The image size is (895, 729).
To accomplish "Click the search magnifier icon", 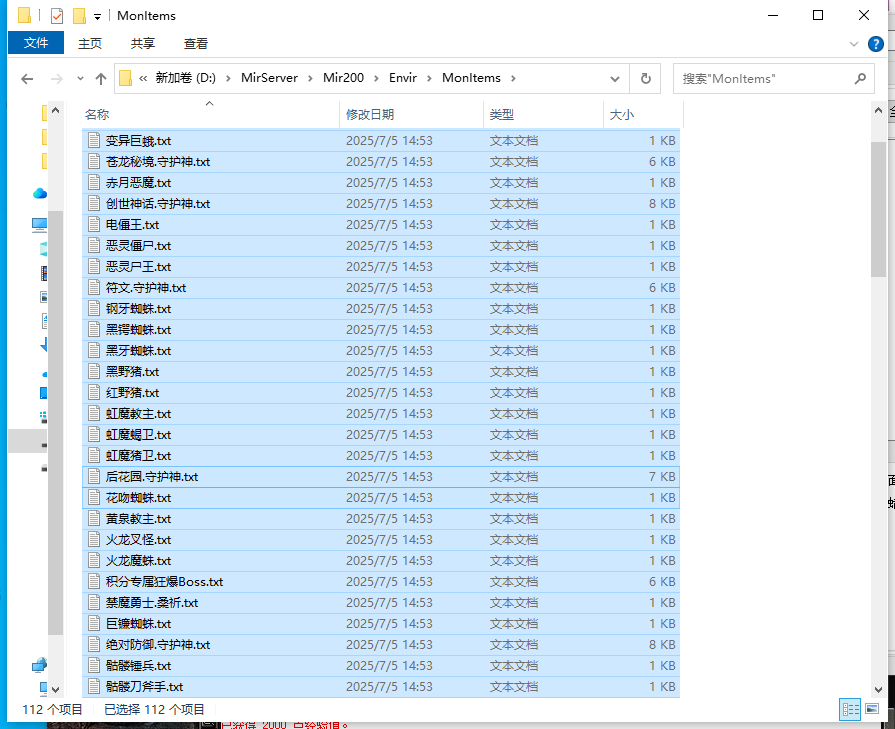I will (860, 79).
